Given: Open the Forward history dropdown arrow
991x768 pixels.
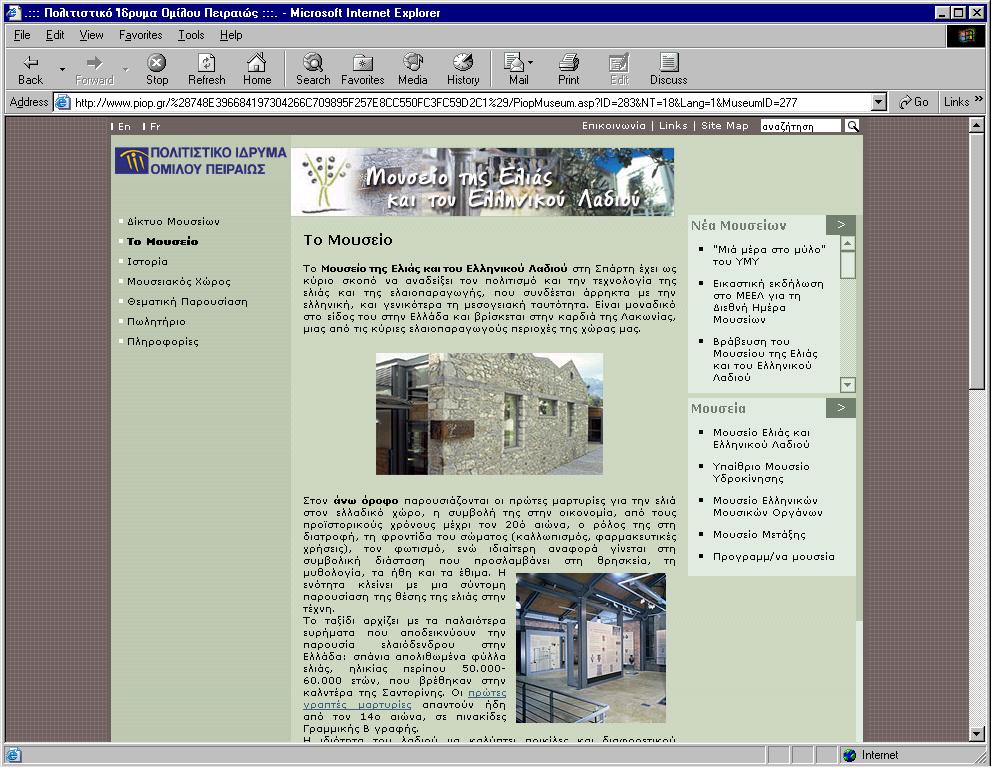Looking at the screenshot, I should click(x=125, y=69).
